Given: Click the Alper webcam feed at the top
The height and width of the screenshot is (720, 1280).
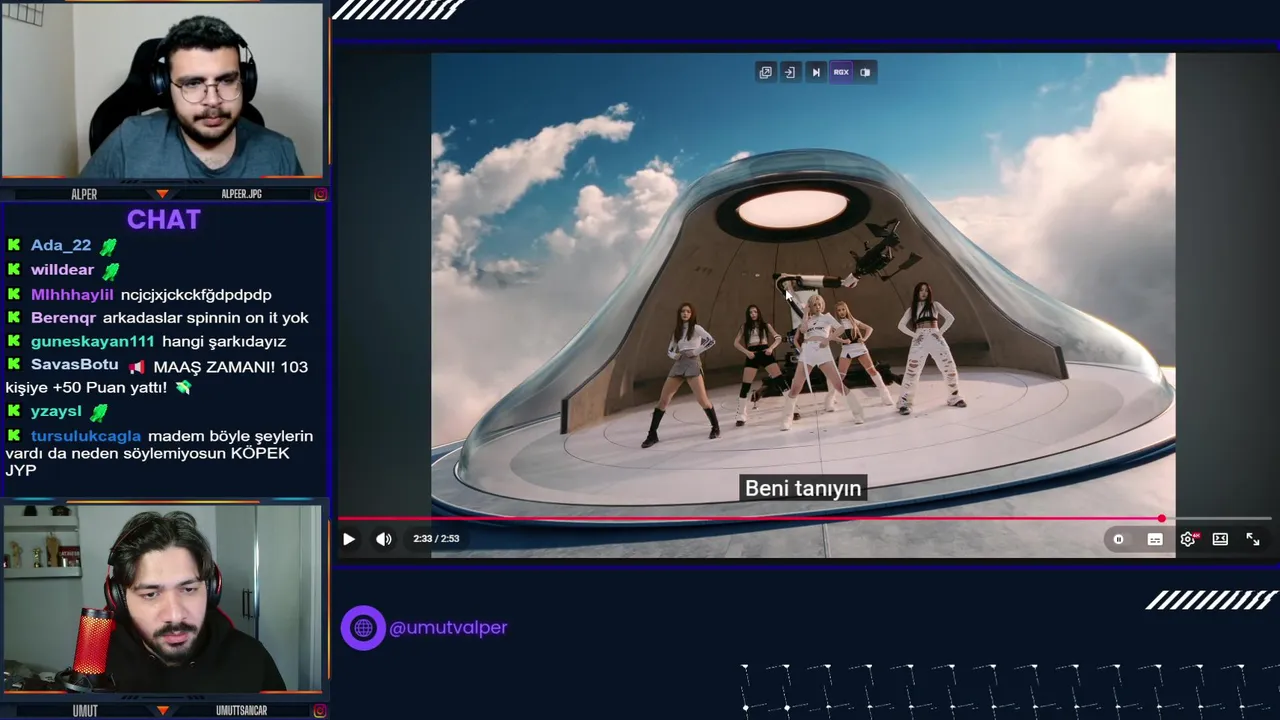Looking at the screenshot, I should [x=163, y=90].
